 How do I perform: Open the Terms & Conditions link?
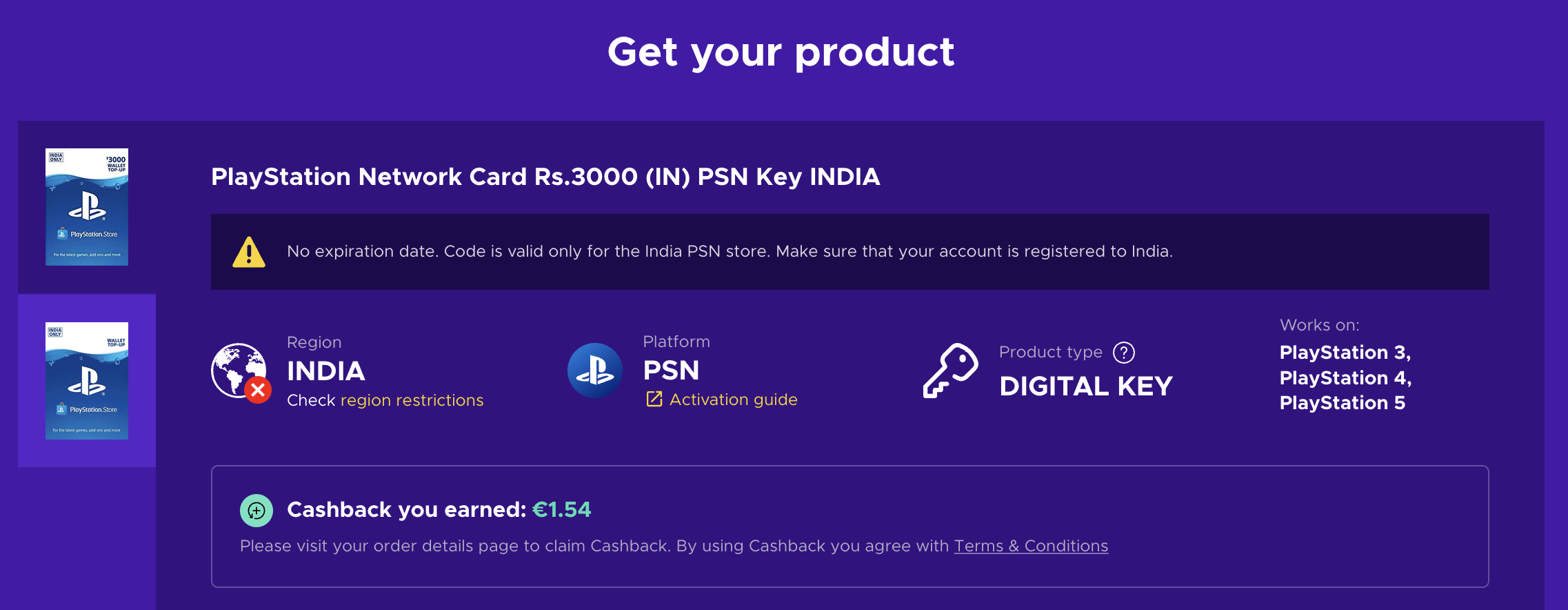click(x=1031, y=546)
